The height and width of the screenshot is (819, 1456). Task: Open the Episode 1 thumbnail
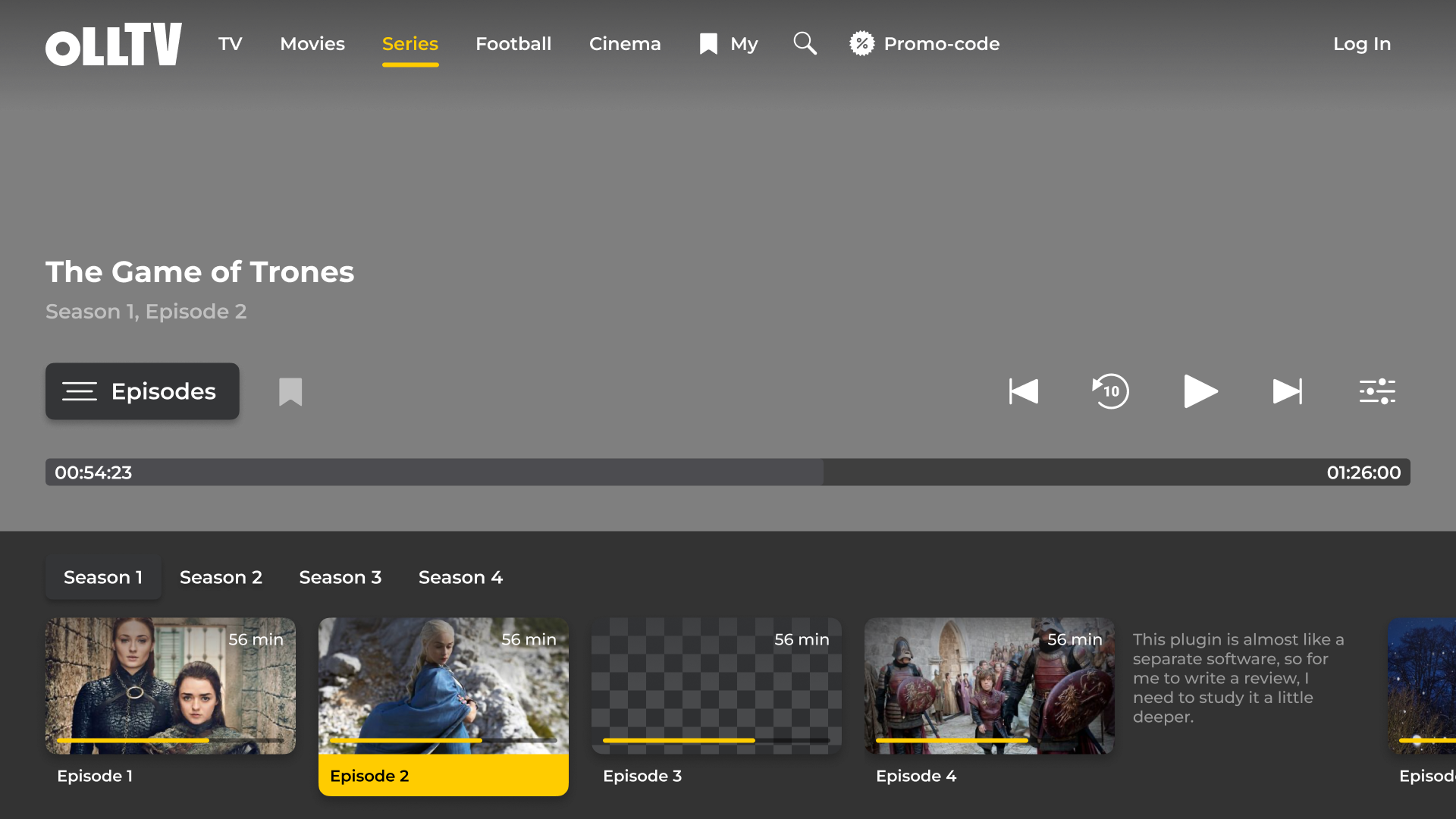click(x=171, y=686)
